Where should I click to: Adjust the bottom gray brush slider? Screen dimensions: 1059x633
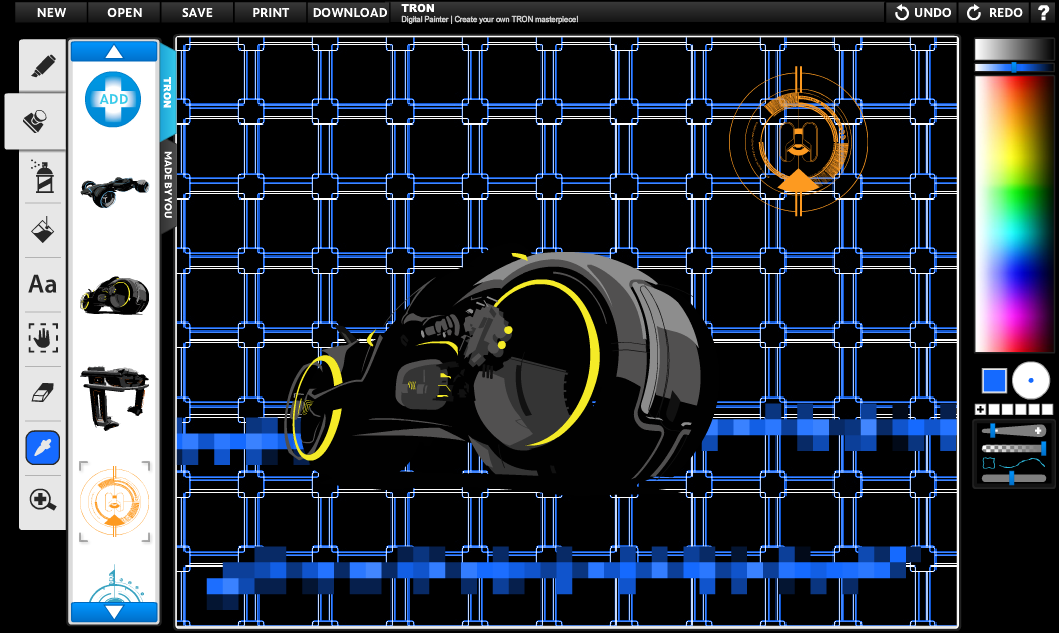pos(1013,478)
